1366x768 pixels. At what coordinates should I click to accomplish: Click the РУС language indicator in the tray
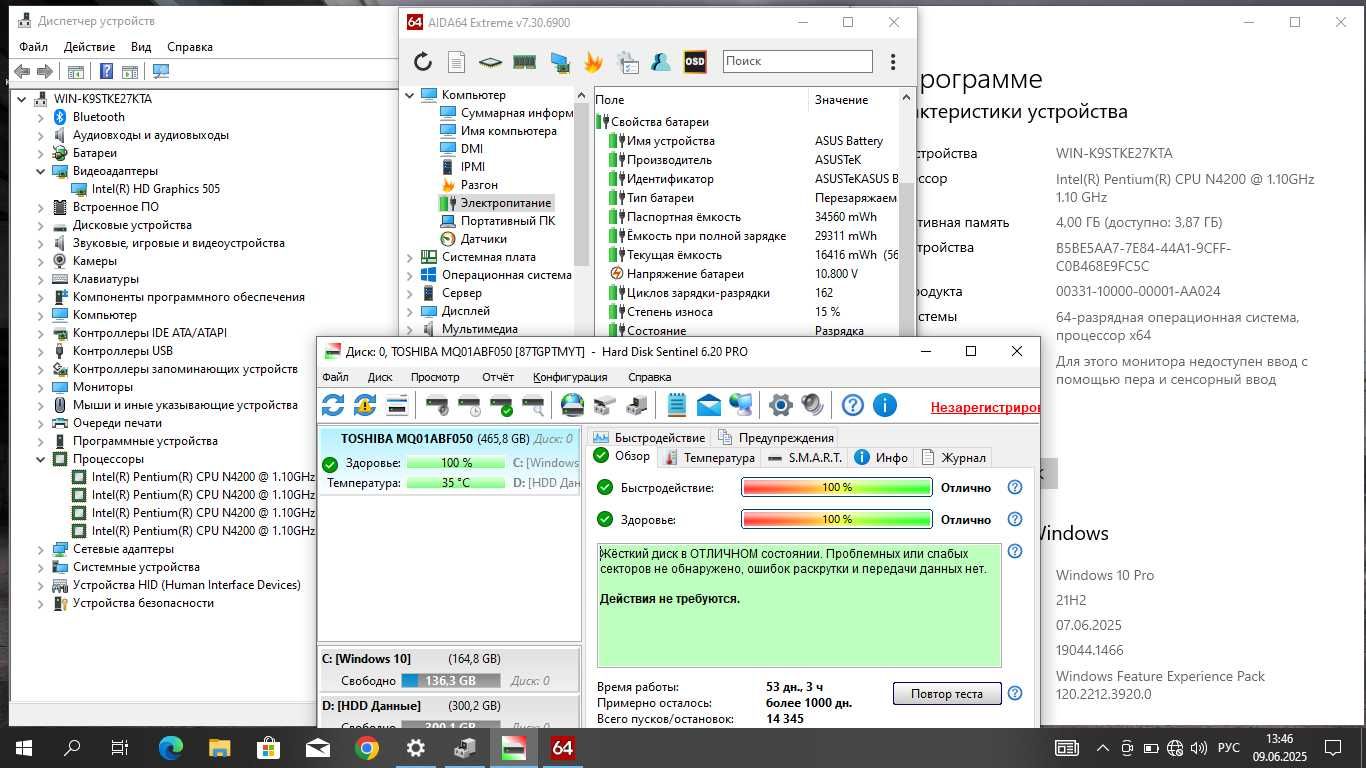point(1227,747)
